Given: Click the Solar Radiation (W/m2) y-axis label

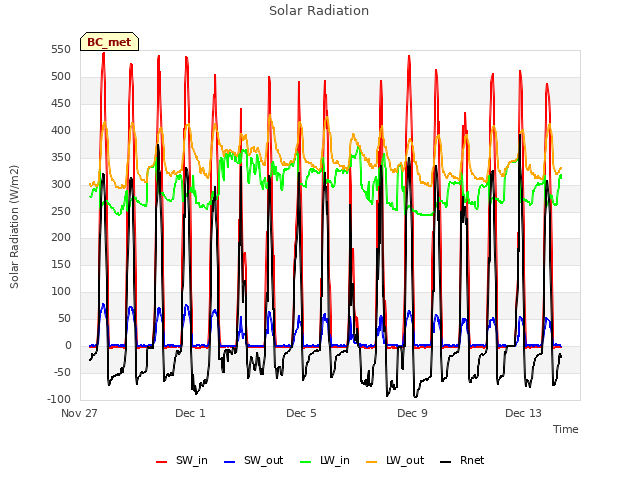Looking at the screenshot, I should [14, 227].
